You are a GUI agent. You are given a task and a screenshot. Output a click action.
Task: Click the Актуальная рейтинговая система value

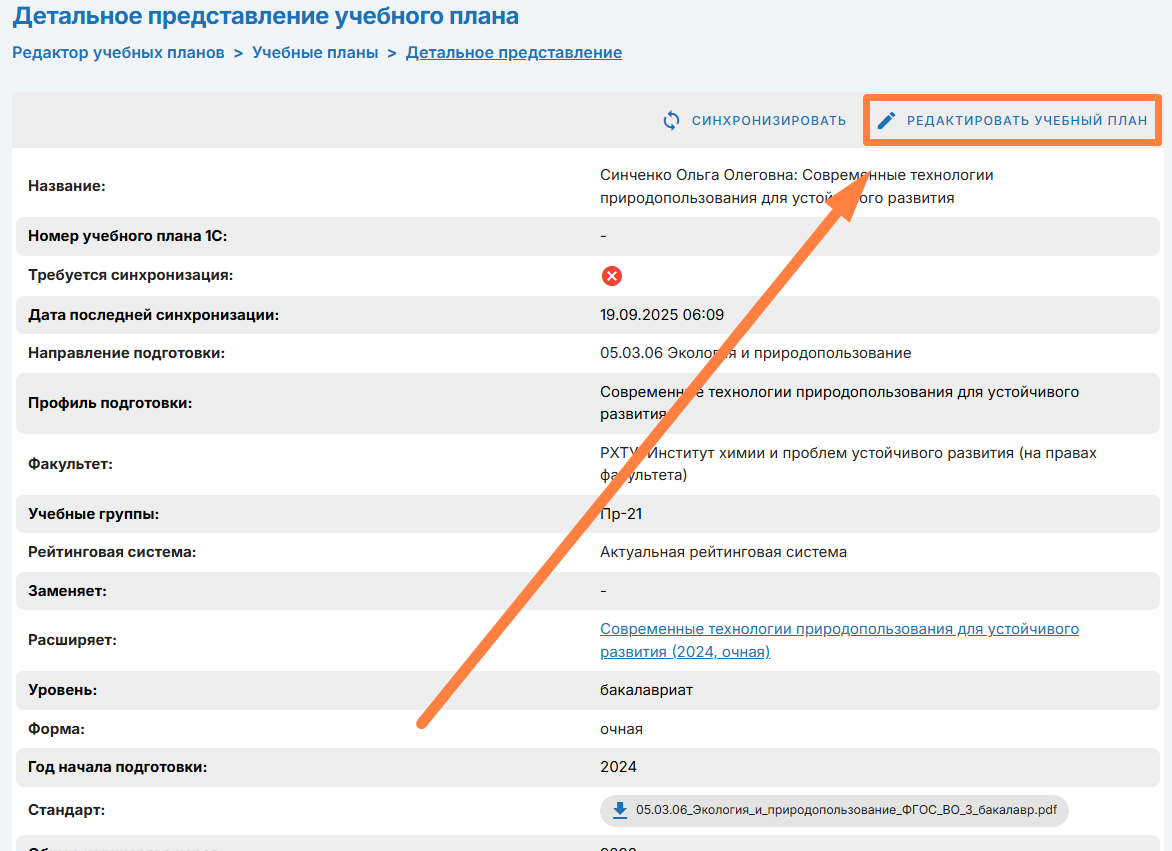click(x=723, y=552)
